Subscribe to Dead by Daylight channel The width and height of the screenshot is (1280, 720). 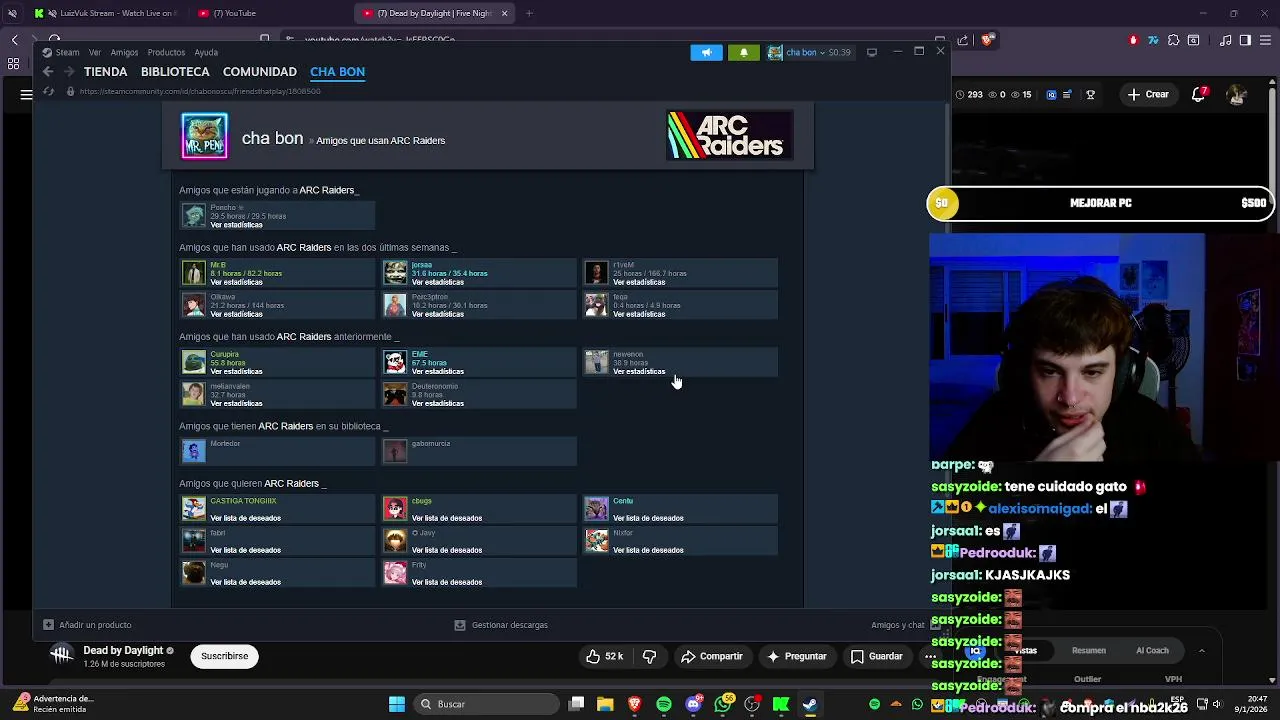tap(224, 656)
